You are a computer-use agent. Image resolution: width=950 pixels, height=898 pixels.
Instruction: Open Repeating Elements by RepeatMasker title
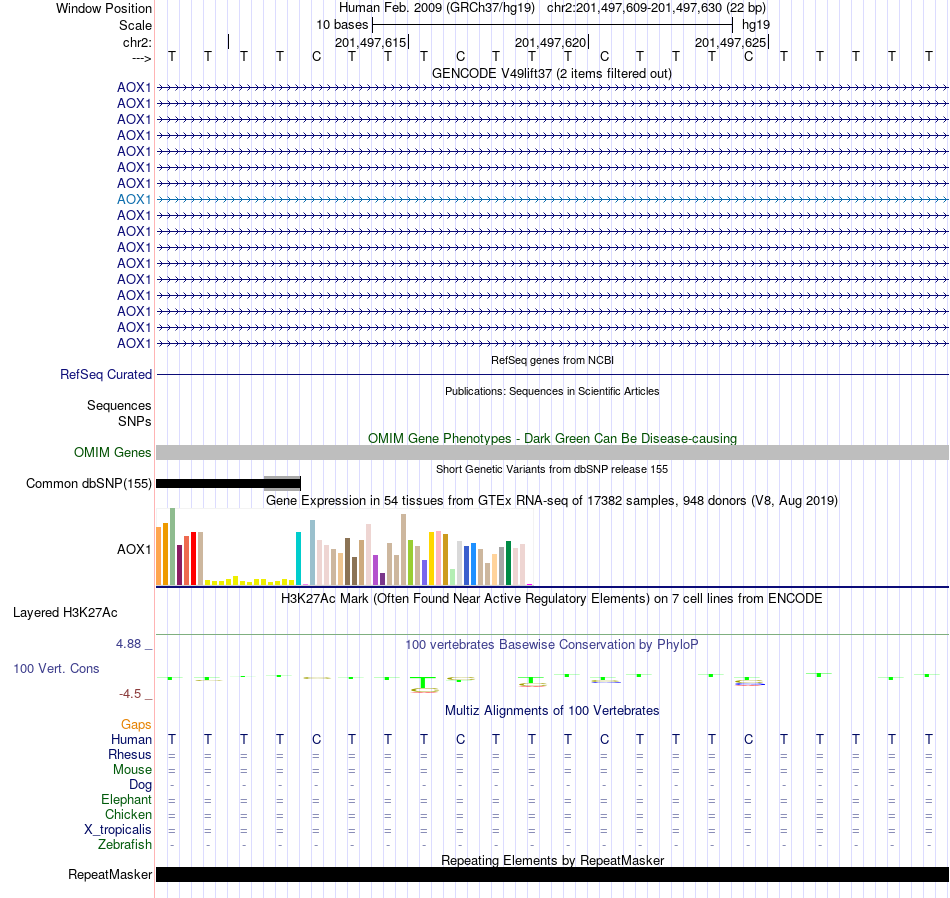(x=552, y=860)
